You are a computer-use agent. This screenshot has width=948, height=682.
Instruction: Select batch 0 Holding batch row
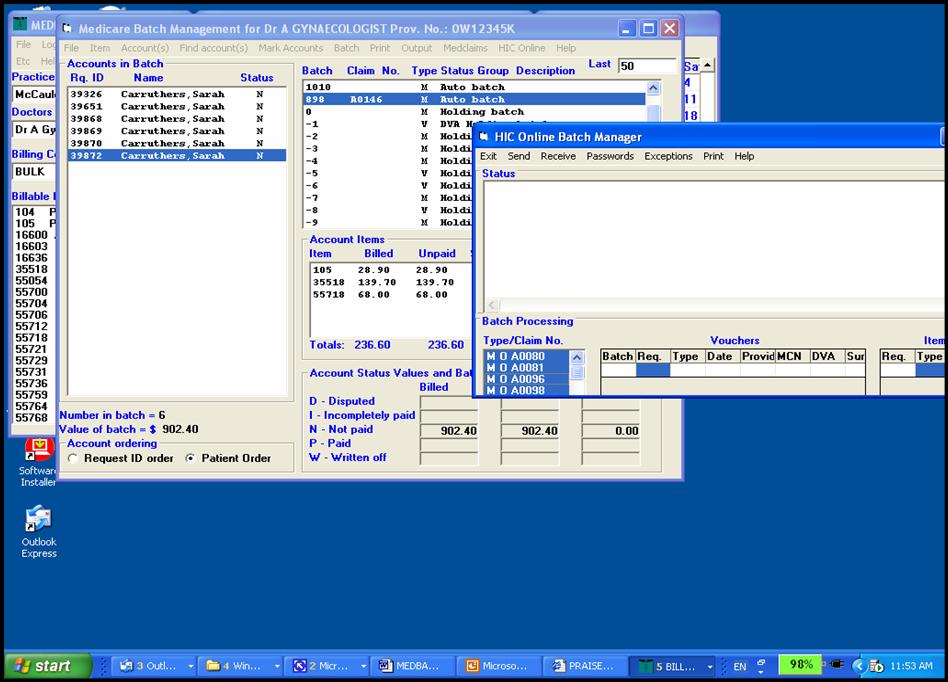(475, 112)
